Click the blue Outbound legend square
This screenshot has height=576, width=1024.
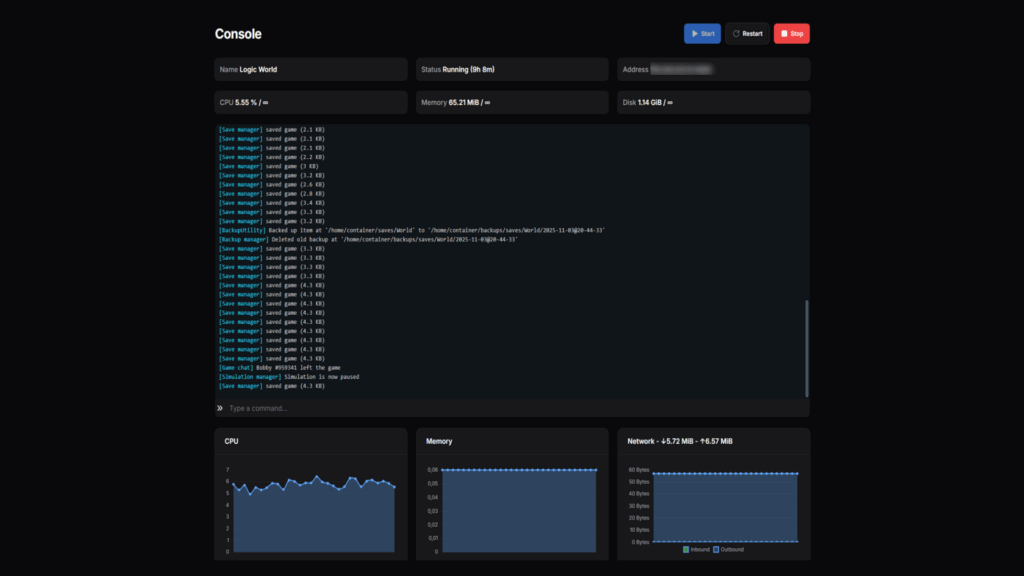point(716,549)
